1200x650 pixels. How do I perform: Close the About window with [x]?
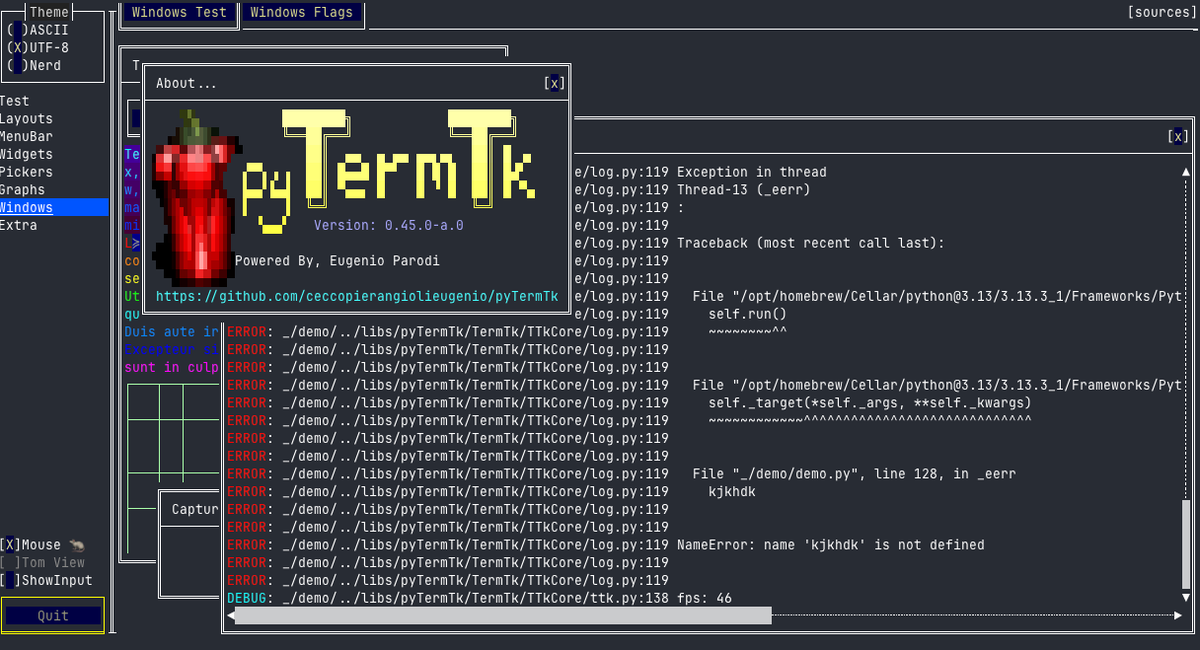(x=554, y=84)
